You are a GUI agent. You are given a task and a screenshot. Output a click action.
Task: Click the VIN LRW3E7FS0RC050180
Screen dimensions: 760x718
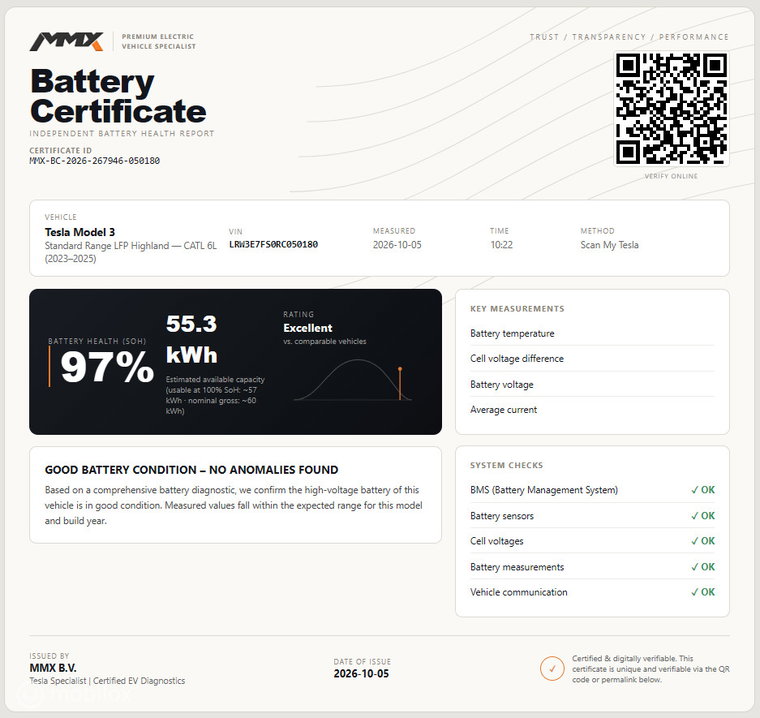[273, 244]
